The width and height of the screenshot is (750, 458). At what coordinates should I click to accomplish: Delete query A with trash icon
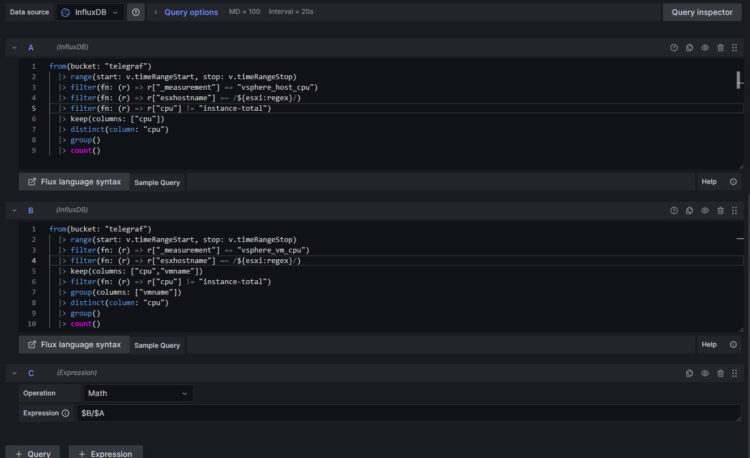[x=720, y=47]
